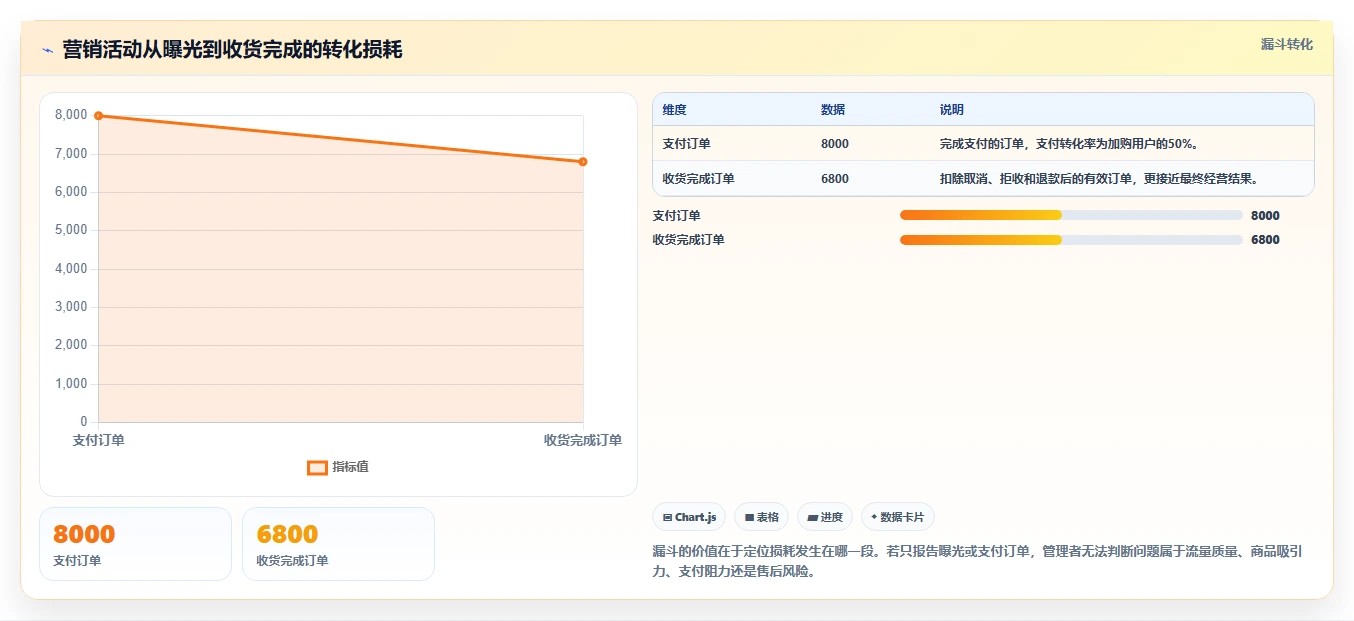Click the 6800 收货完成订单 stat card

tap(338, 544)
